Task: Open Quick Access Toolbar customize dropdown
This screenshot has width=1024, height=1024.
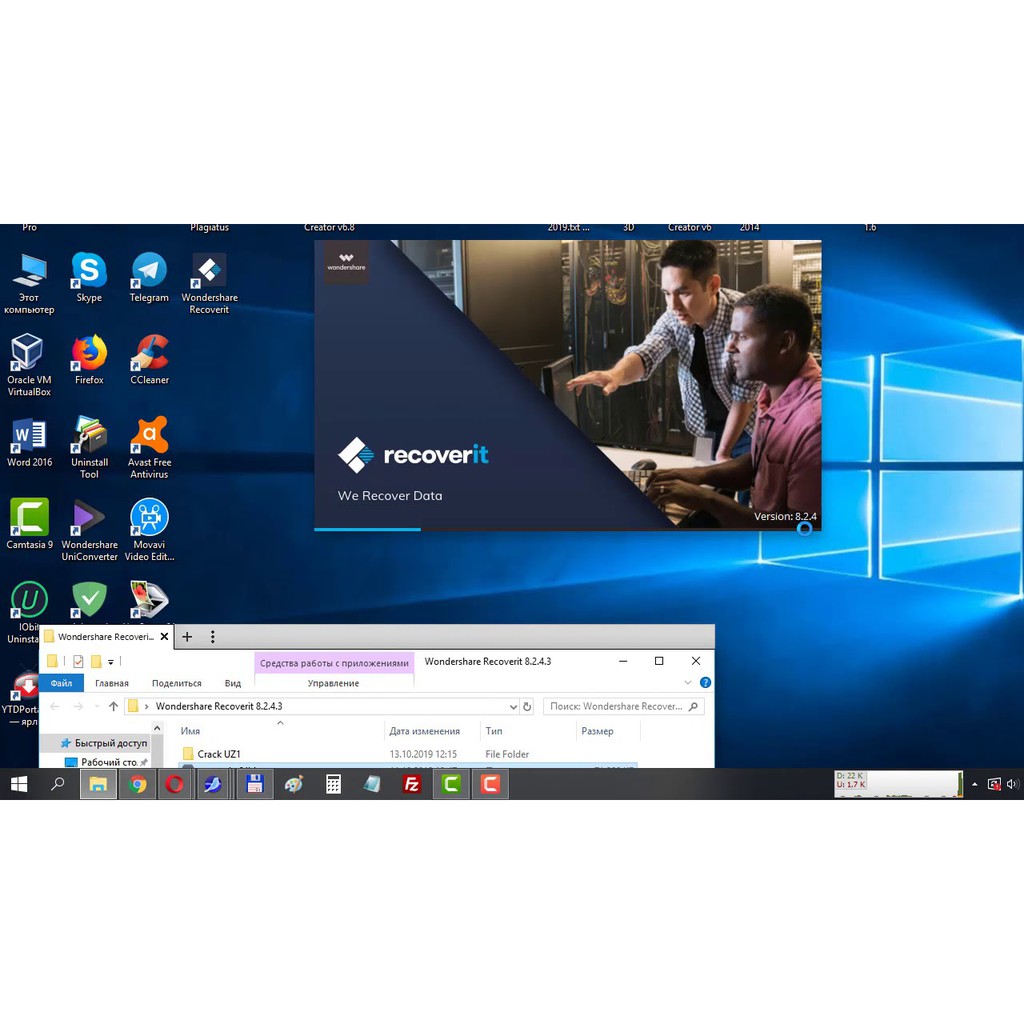Action: tap(111, 662)
